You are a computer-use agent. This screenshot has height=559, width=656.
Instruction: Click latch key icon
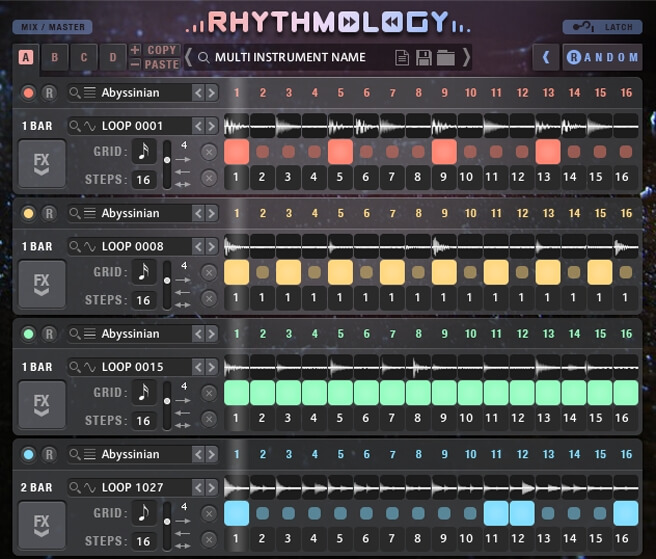(x=583, y=27)
